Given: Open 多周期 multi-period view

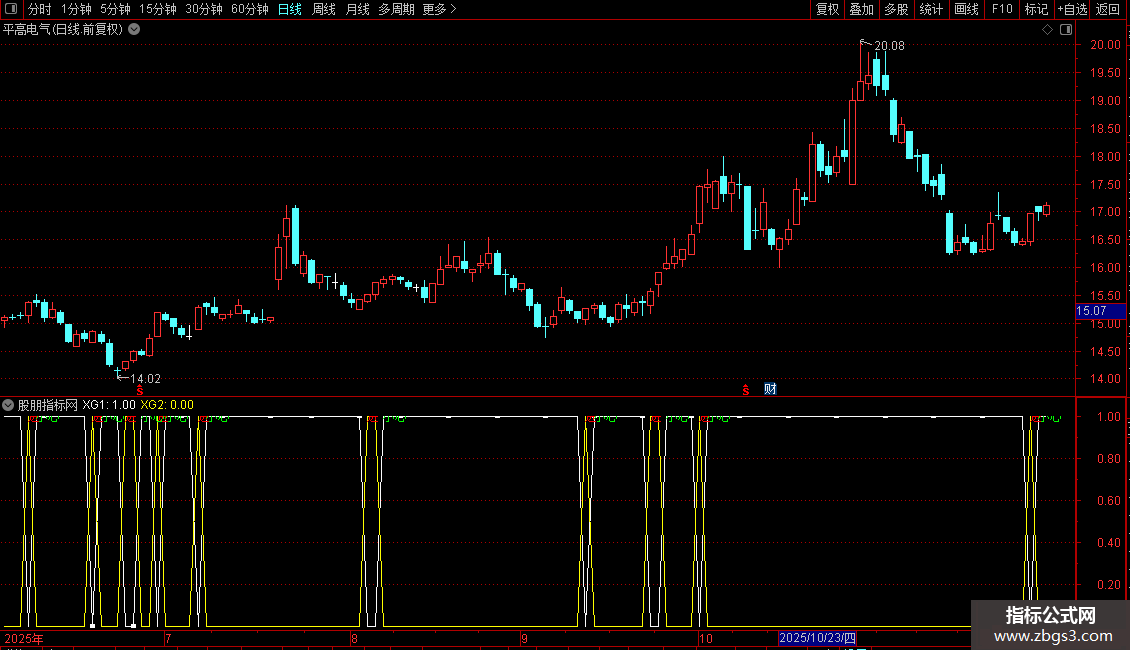Looking at the screenshot, I should 396,9.
